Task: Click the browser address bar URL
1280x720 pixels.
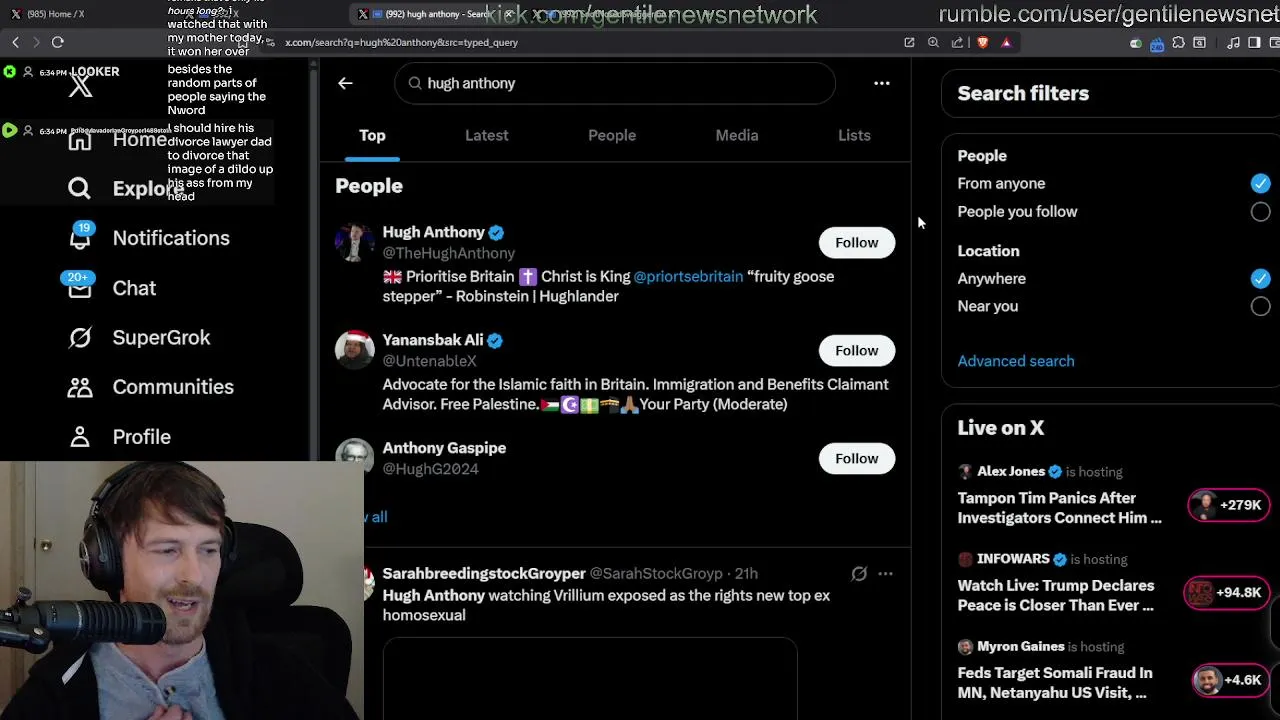Action: [401, 42]
